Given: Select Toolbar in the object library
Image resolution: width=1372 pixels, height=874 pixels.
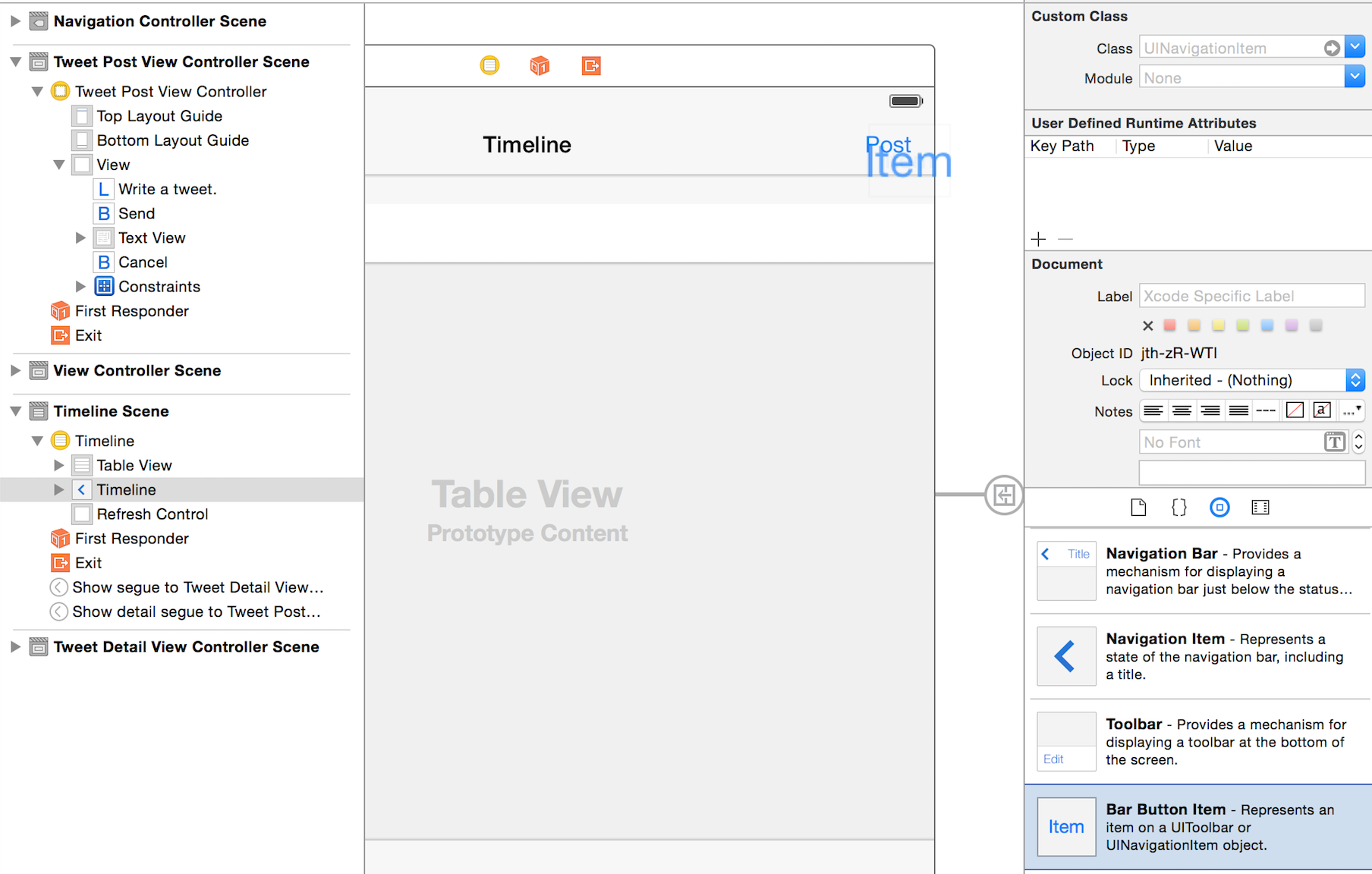Looking at the screenshot, I should [1197, 741].
